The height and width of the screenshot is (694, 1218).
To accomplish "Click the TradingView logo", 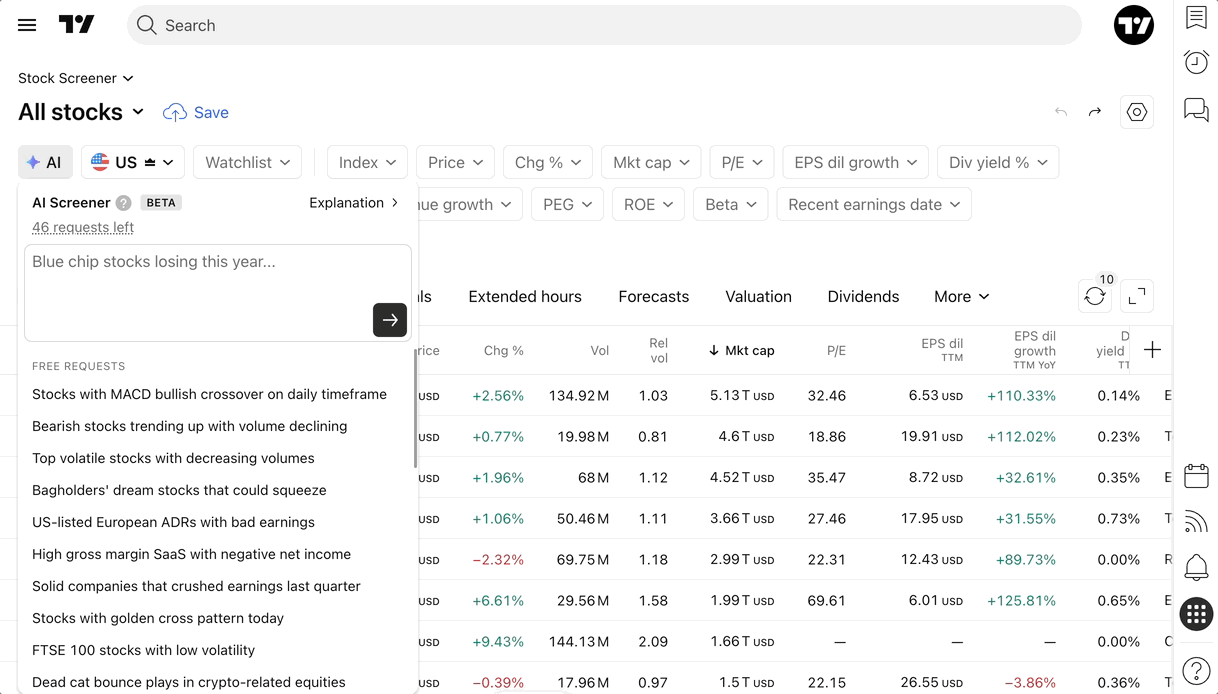I will click(x=76, y=25).
